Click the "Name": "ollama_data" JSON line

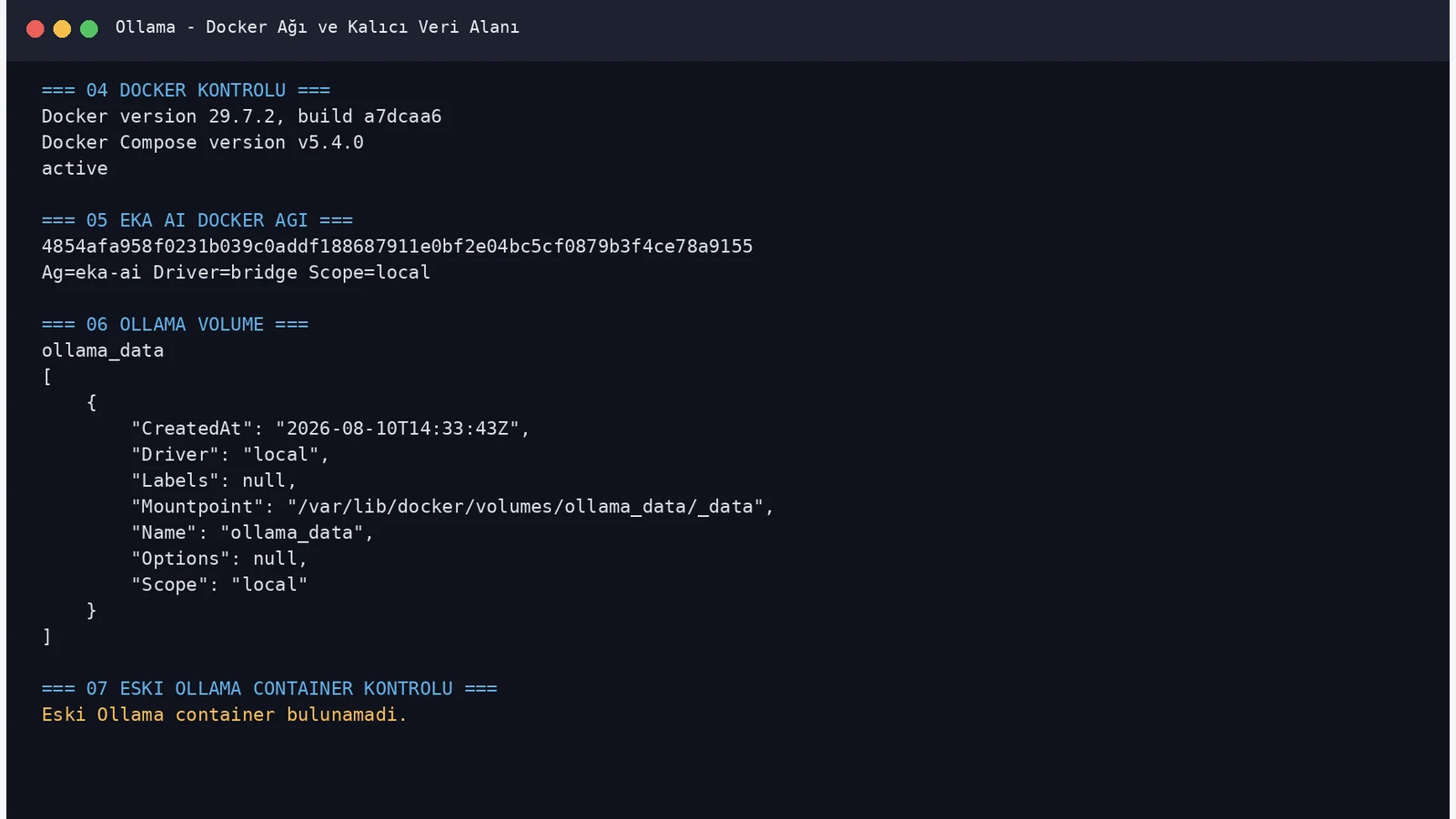(252, 533)
